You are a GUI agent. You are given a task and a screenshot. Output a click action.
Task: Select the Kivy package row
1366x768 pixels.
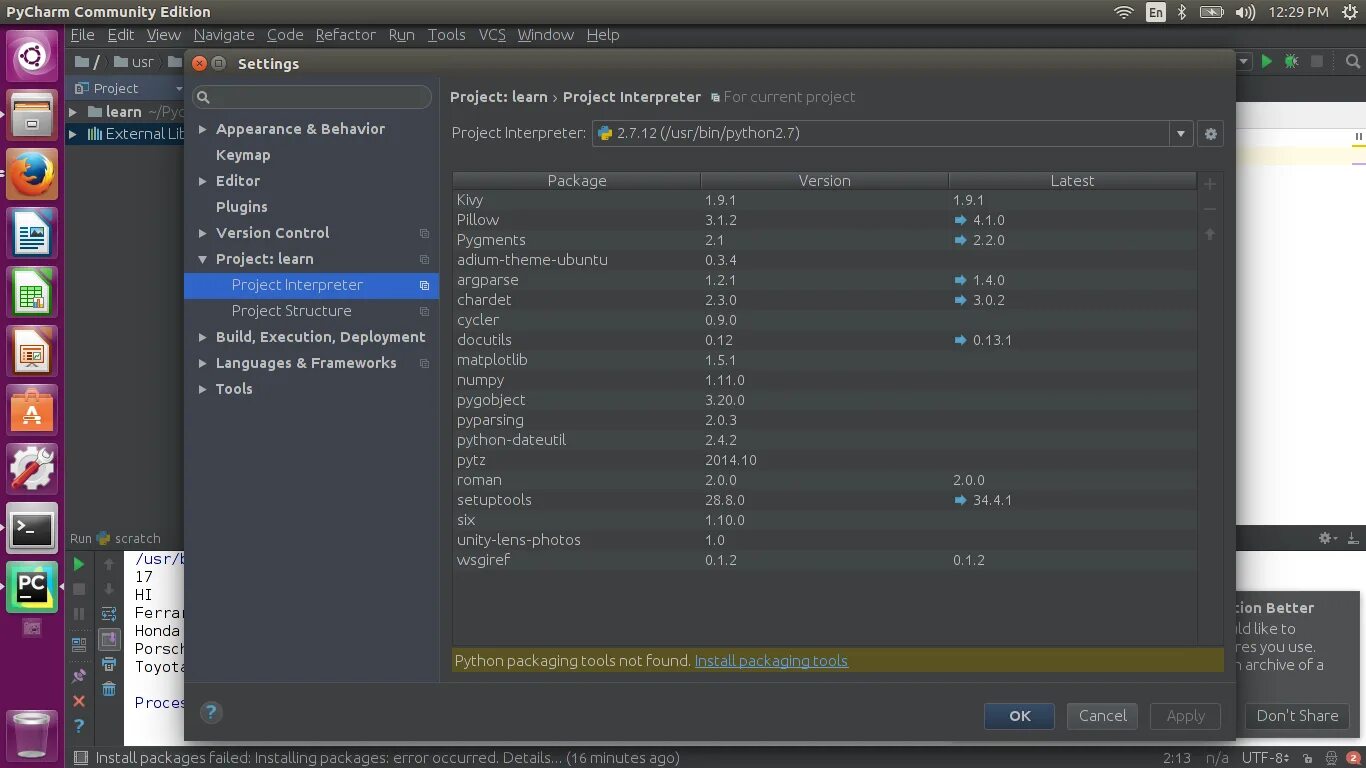(825, 200)
